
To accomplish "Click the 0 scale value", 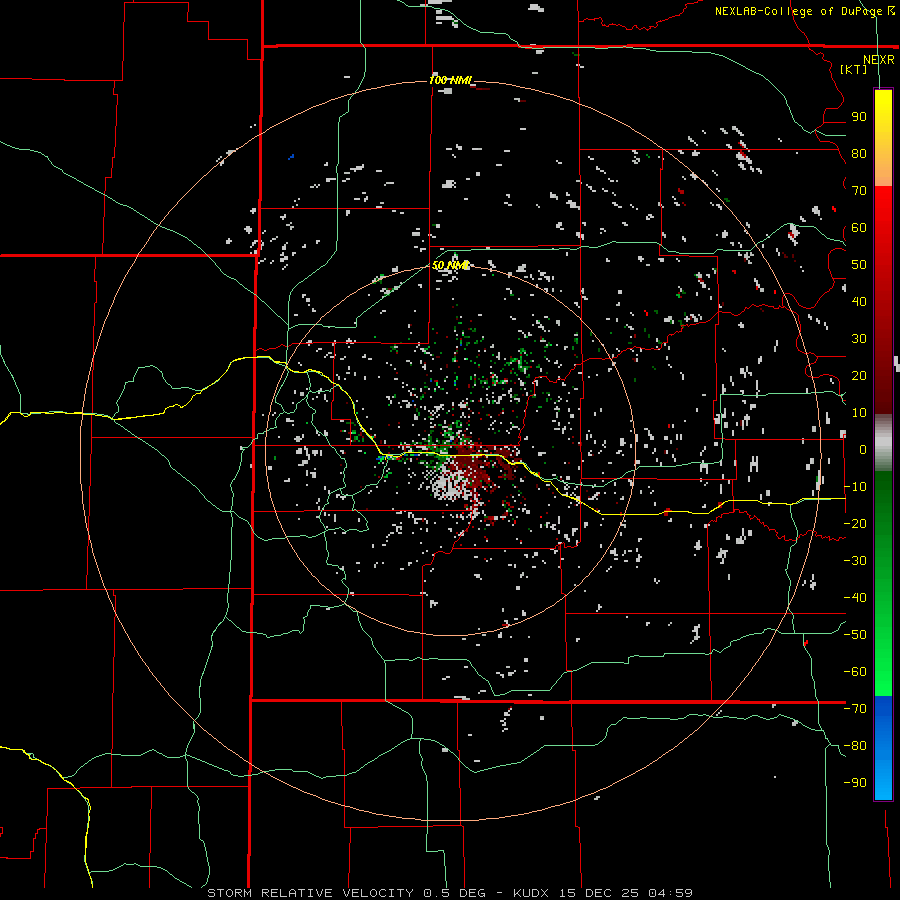I will pyautogui.click(x=862, y=450).
